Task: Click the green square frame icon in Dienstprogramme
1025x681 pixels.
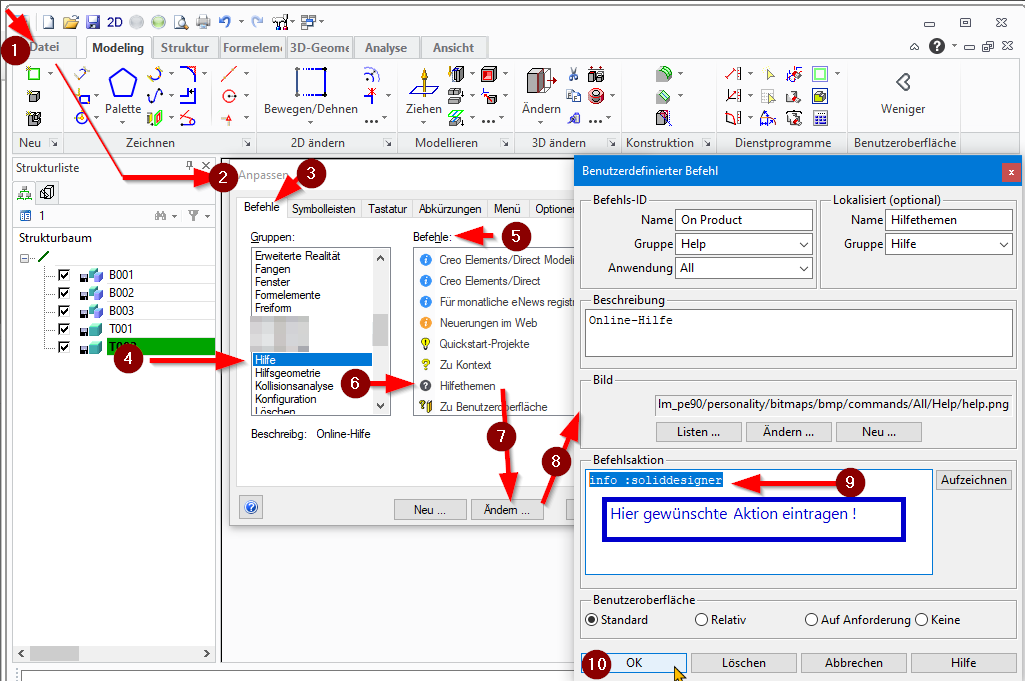Action: tap(820, 74)
